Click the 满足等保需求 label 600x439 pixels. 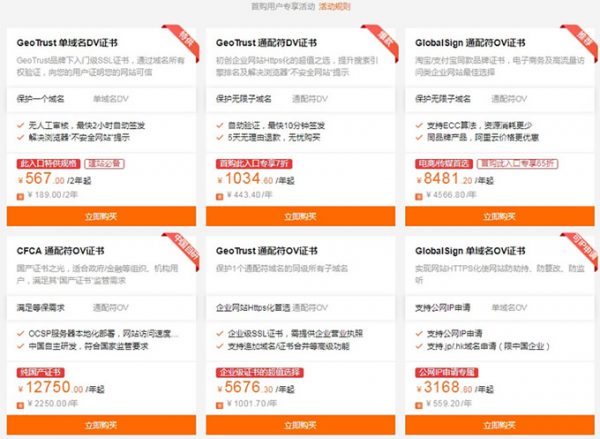point(40,308)
